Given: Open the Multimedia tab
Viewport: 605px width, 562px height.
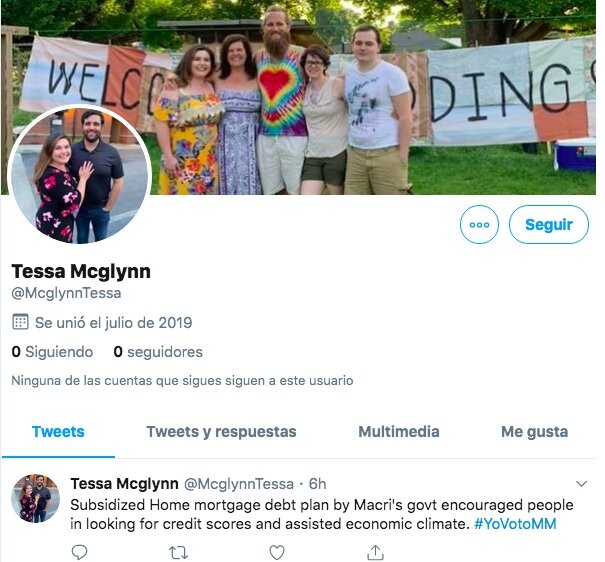Looking at the screenshot, I should (x=399, y=432).
